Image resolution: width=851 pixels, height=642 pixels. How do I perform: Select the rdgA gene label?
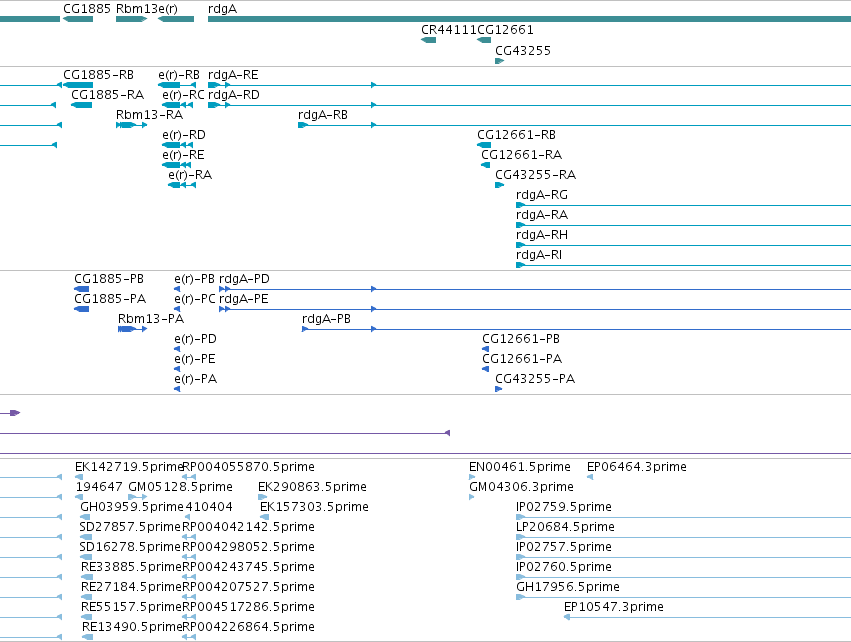223,9
